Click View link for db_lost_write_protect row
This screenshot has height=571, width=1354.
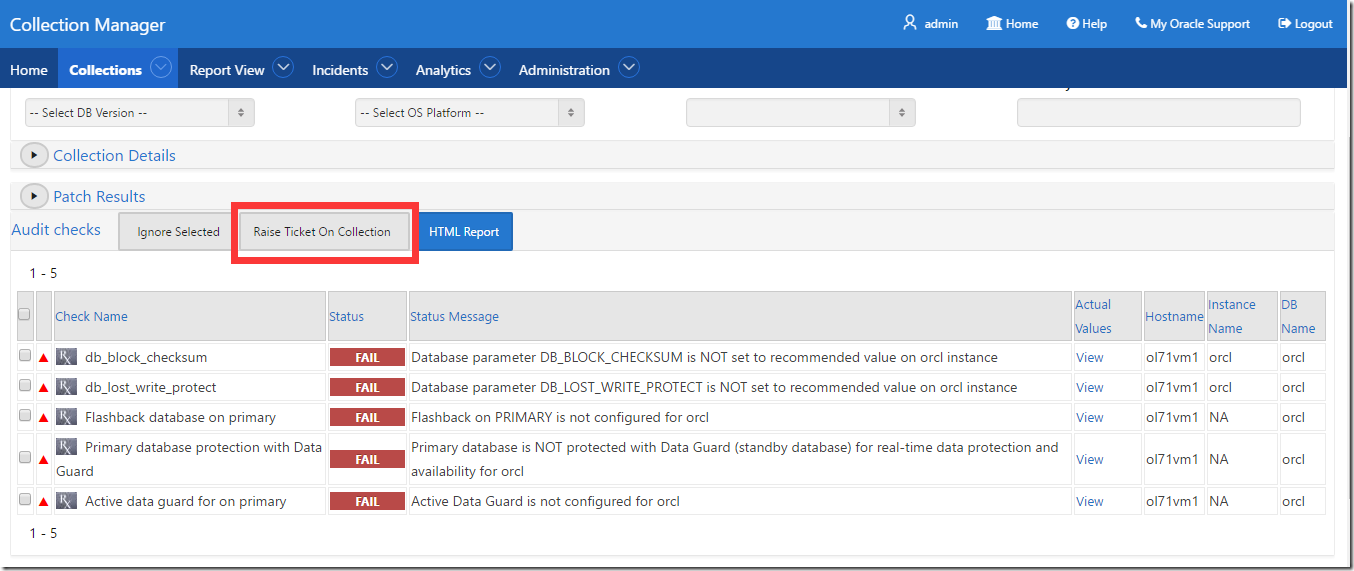click(x=1089, y=388)
